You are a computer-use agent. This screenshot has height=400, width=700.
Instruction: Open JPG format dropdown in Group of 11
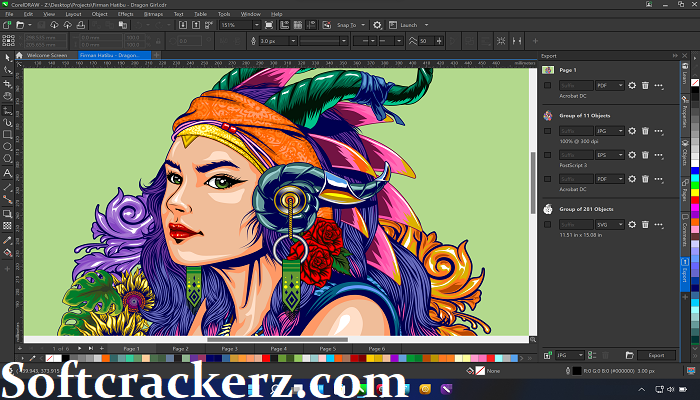coord(610,131)
